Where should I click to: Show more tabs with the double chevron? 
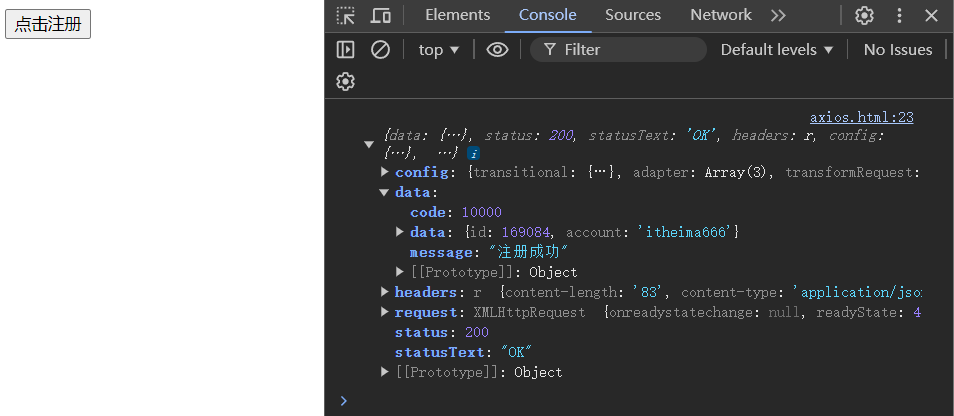[x=778, y=15]
